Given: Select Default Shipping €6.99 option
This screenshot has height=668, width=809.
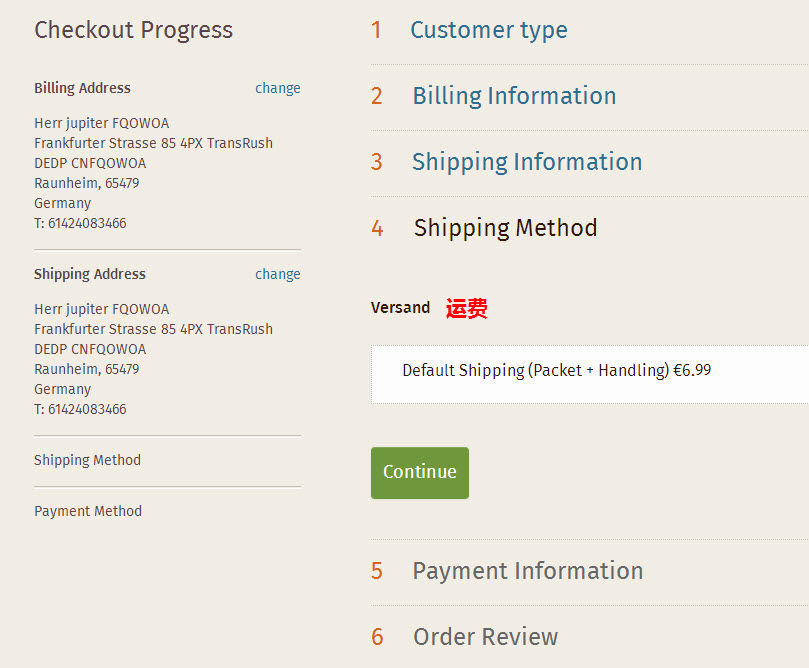Looking at the screenshot, I should tap(556, 370).
